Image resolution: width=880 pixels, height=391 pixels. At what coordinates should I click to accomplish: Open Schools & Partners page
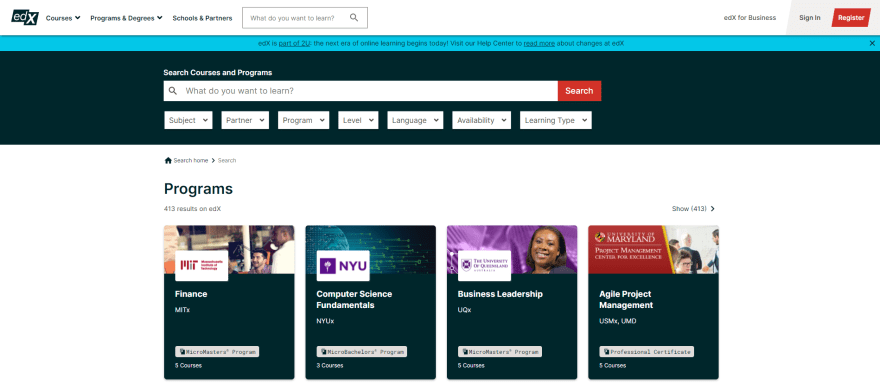(202, 18)
